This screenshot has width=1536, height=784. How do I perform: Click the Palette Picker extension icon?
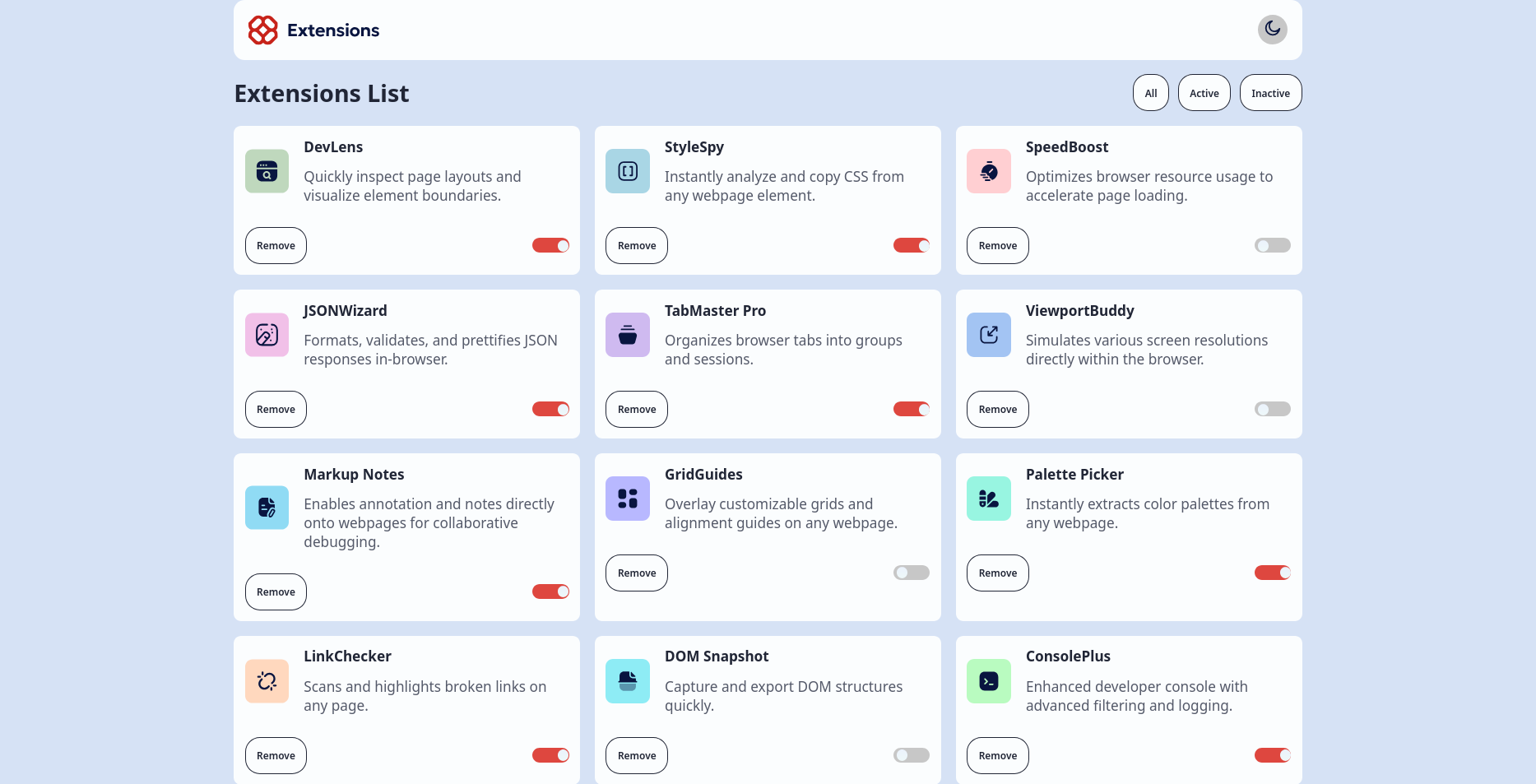pyautogui.click(x=989, y=499)
